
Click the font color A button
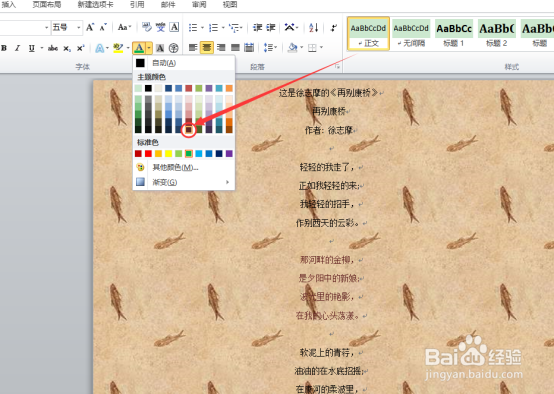pyautogui.click(x=139, y=48)
